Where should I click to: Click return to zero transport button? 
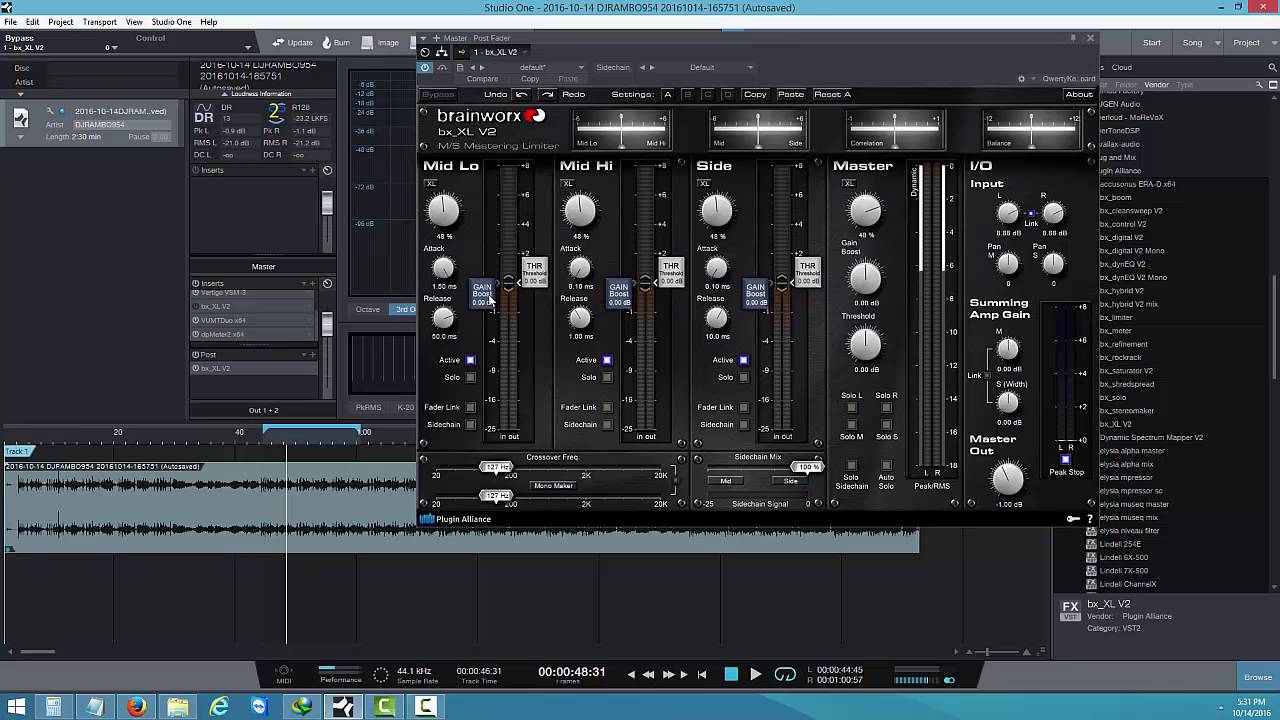[x=702, y=674]
